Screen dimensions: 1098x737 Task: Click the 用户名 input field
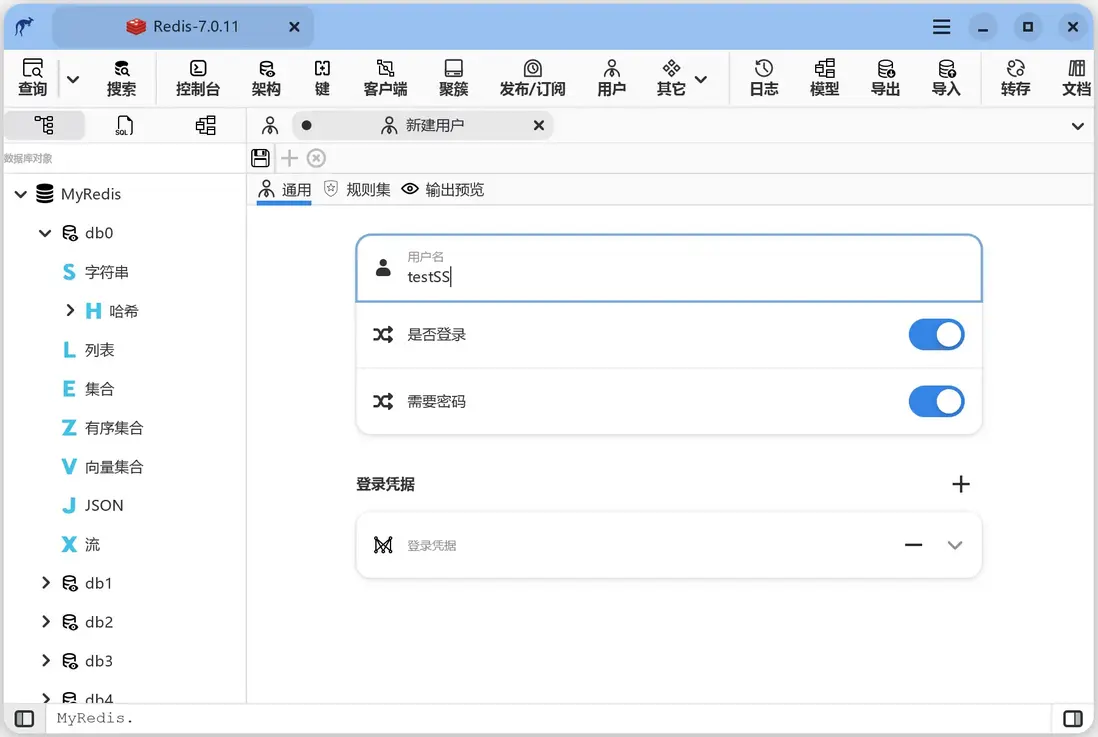pyautogui.click(x=669, y=268)
